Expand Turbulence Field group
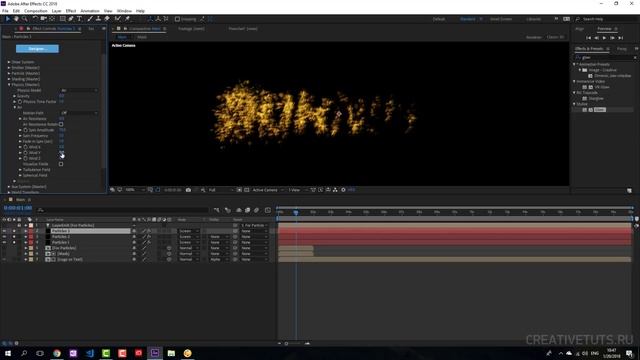The image size is (640, 360). 20,169
